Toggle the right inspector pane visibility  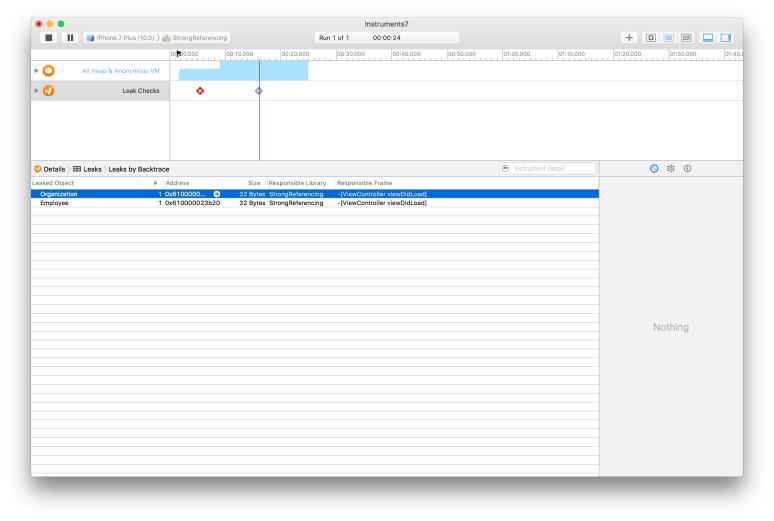click(726, 38)
